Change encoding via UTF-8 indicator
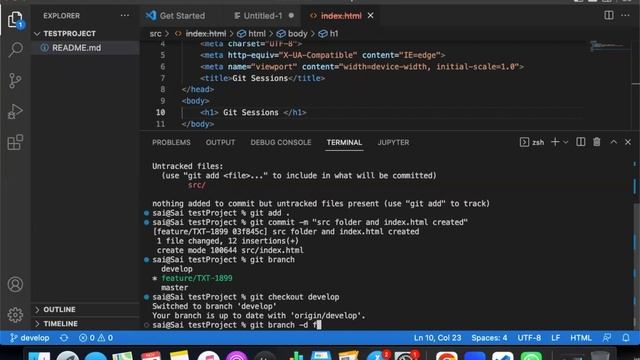 coord(529,338)
